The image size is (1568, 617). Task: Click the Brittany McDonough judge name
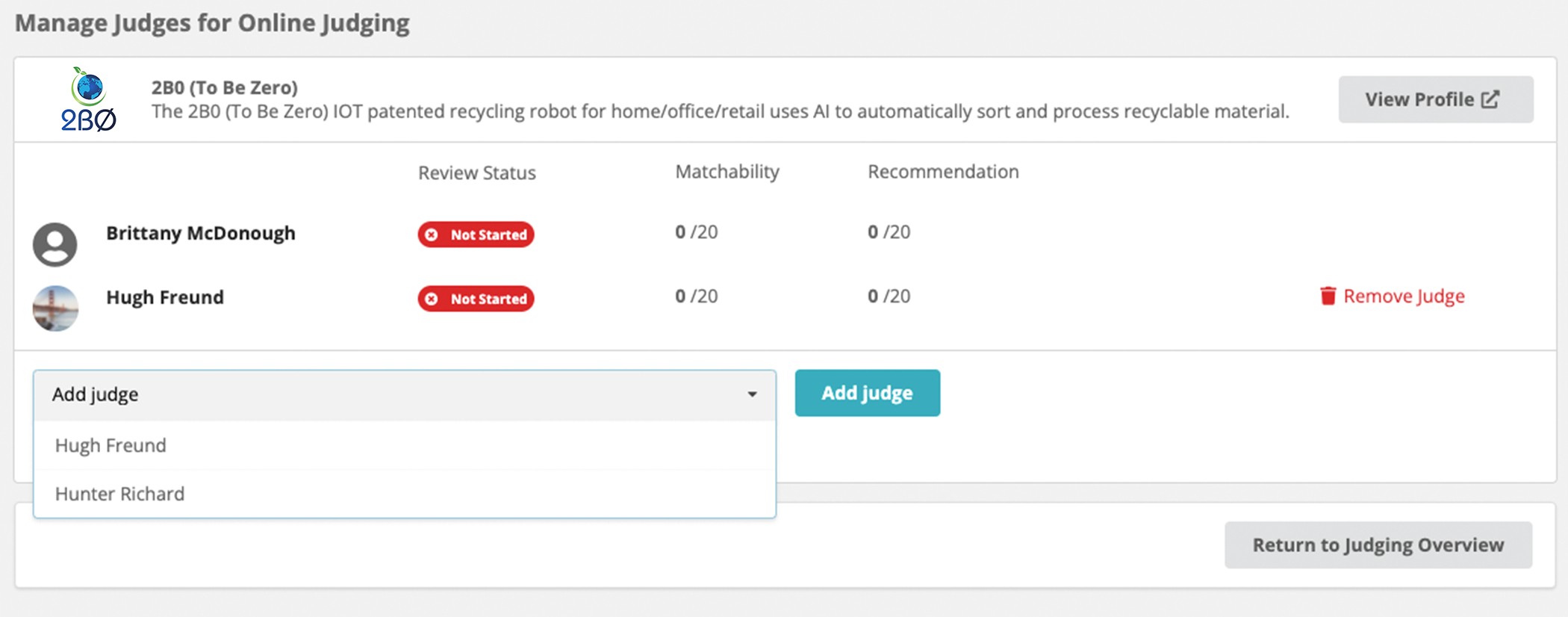[201, 233]
